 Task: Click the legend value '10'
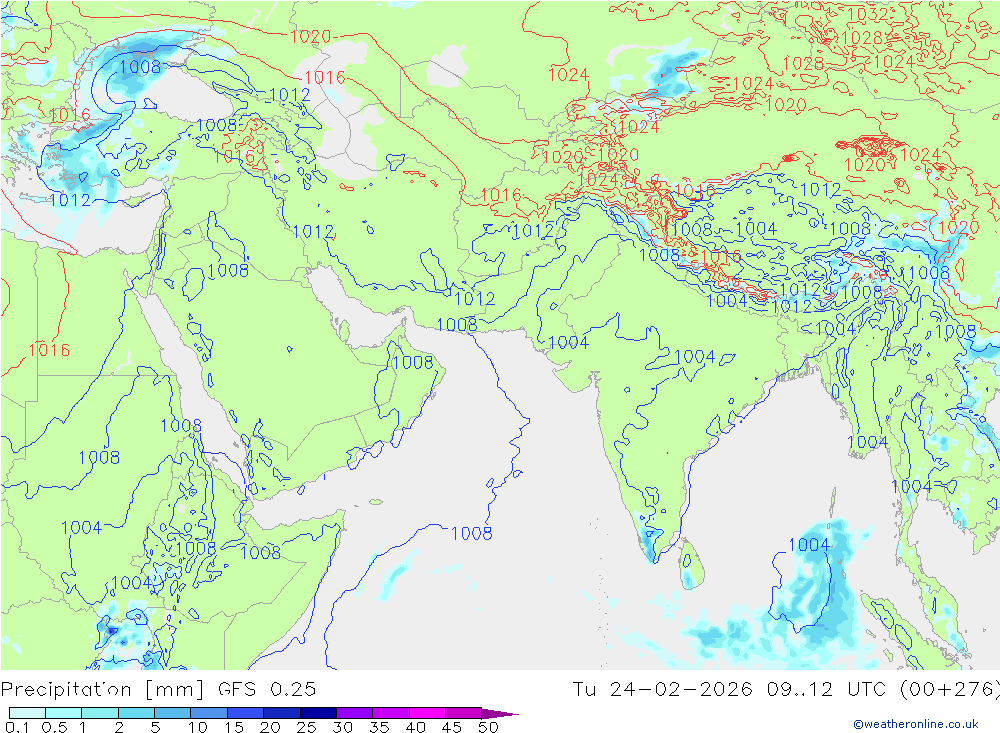198,727
